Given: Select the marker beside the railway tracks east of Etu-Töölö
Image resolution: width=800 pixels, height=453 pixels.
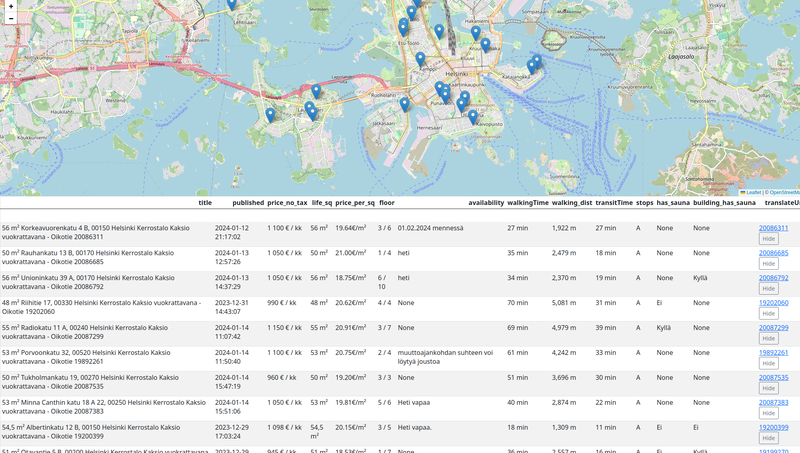Looking at the screenshot, I should (439, 32).
